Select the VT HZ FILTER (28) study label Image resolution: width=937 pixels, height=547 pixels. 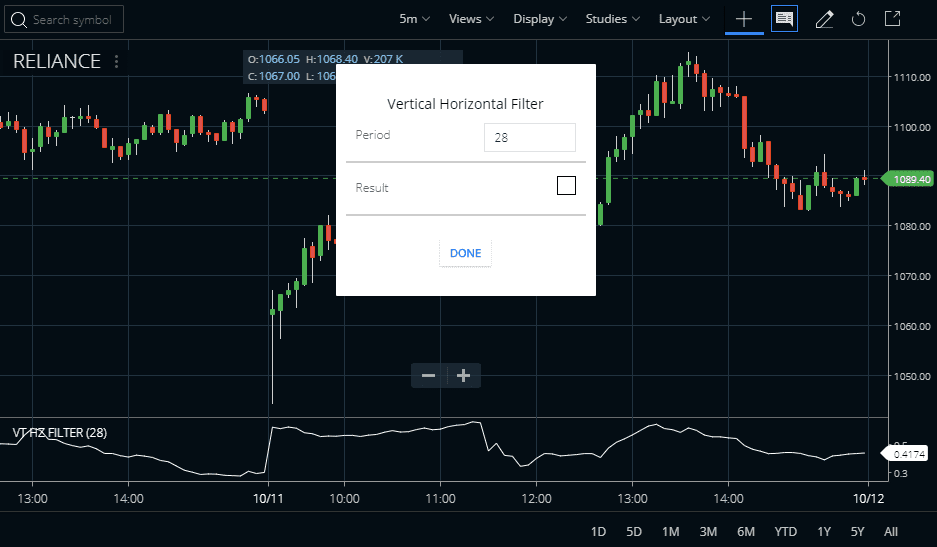point(60,433)
